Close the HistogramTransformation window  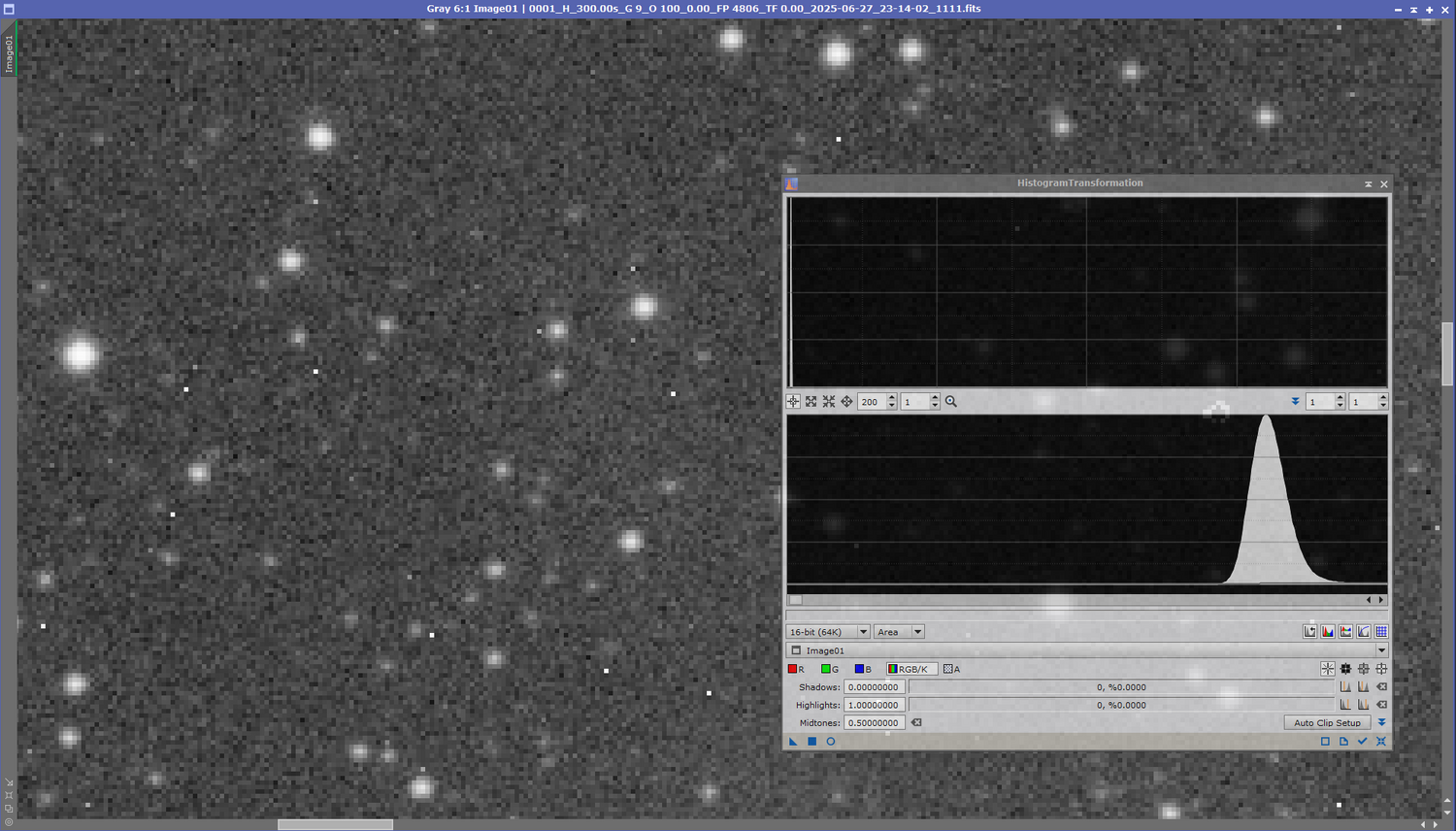click(1384, 183)
